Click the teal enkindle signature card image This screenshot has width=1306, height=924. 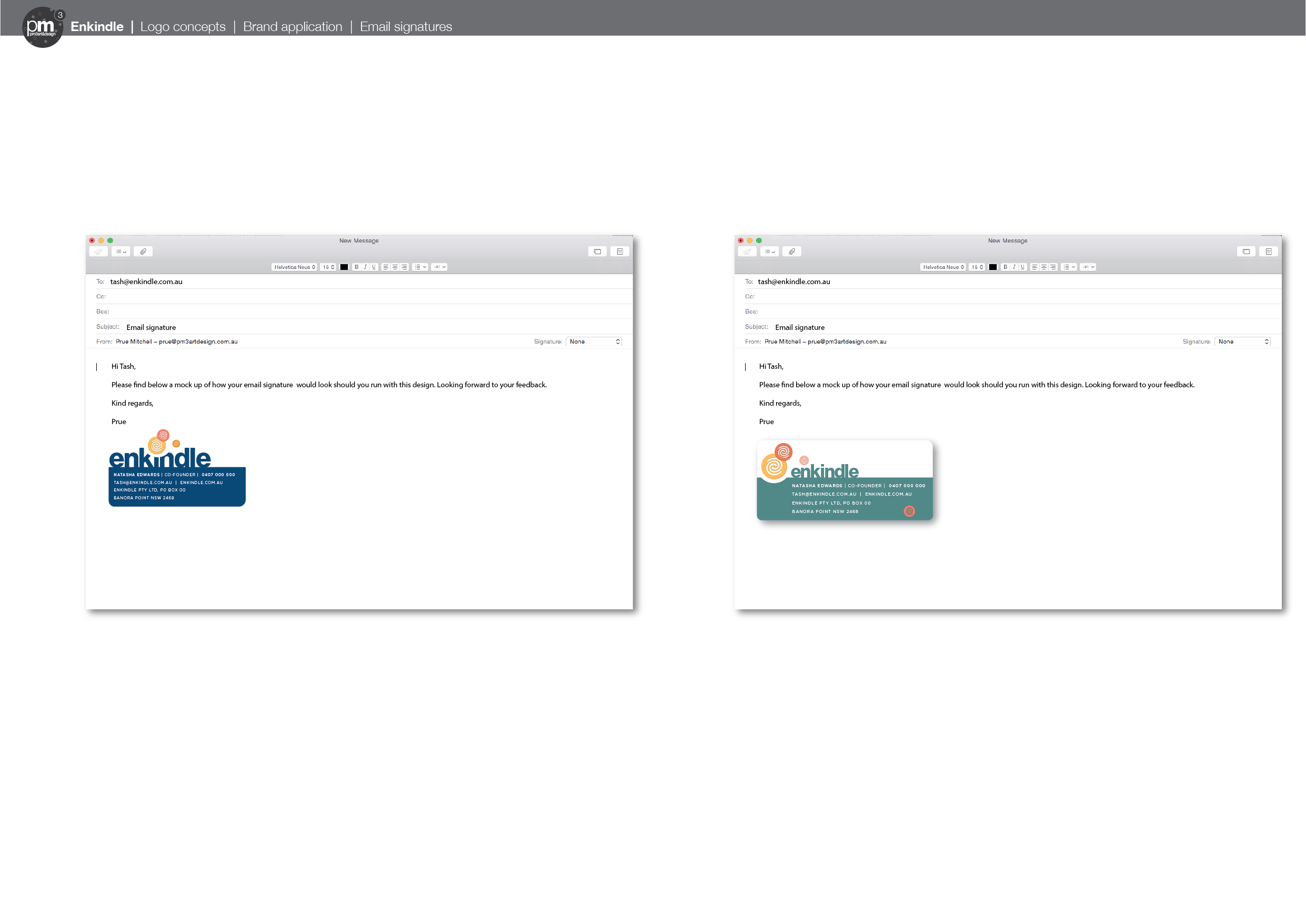click(844, 481)
